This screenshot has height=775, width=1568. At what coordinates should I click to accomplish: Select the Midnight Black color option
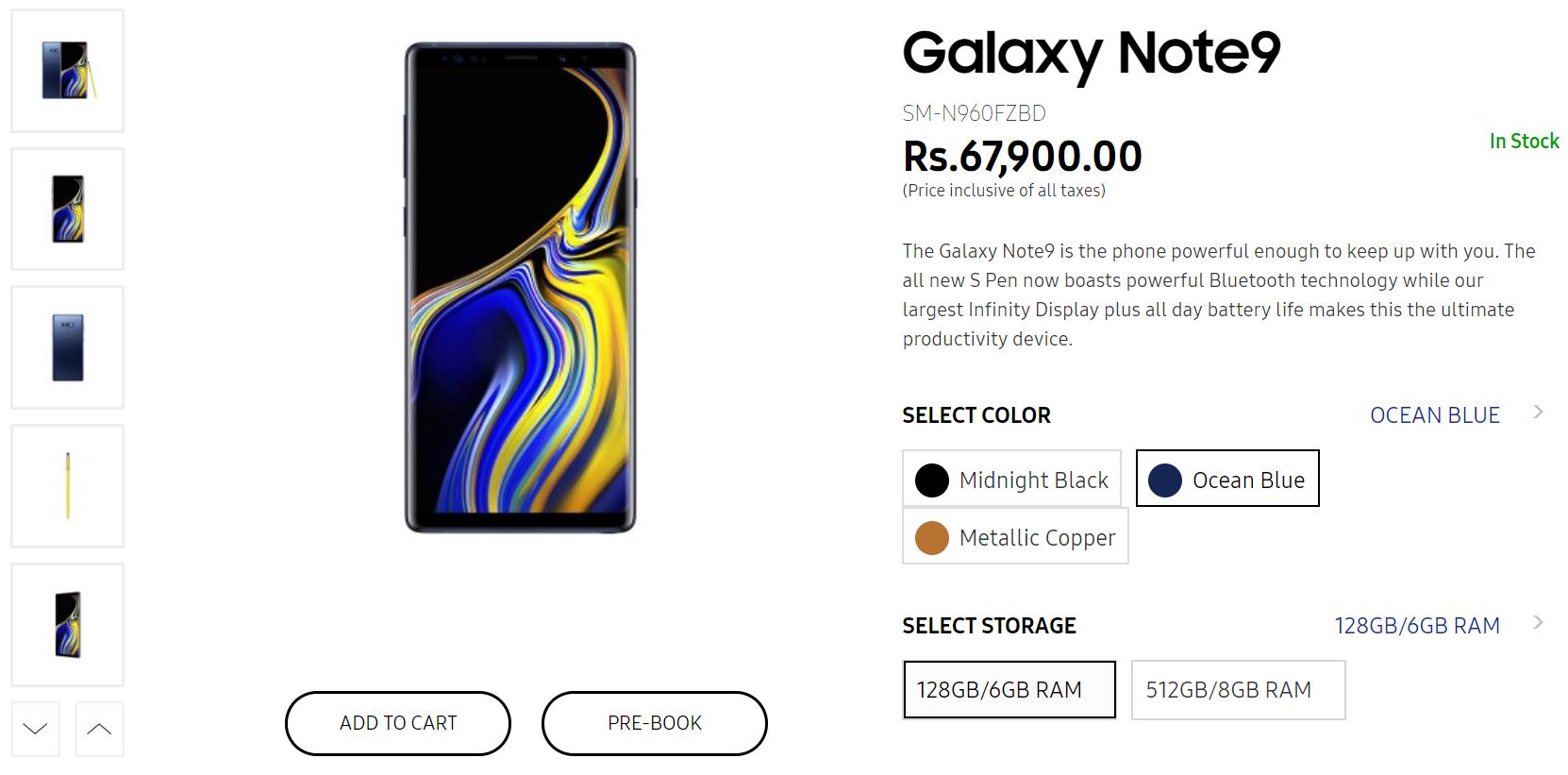tap(1011, 480)
